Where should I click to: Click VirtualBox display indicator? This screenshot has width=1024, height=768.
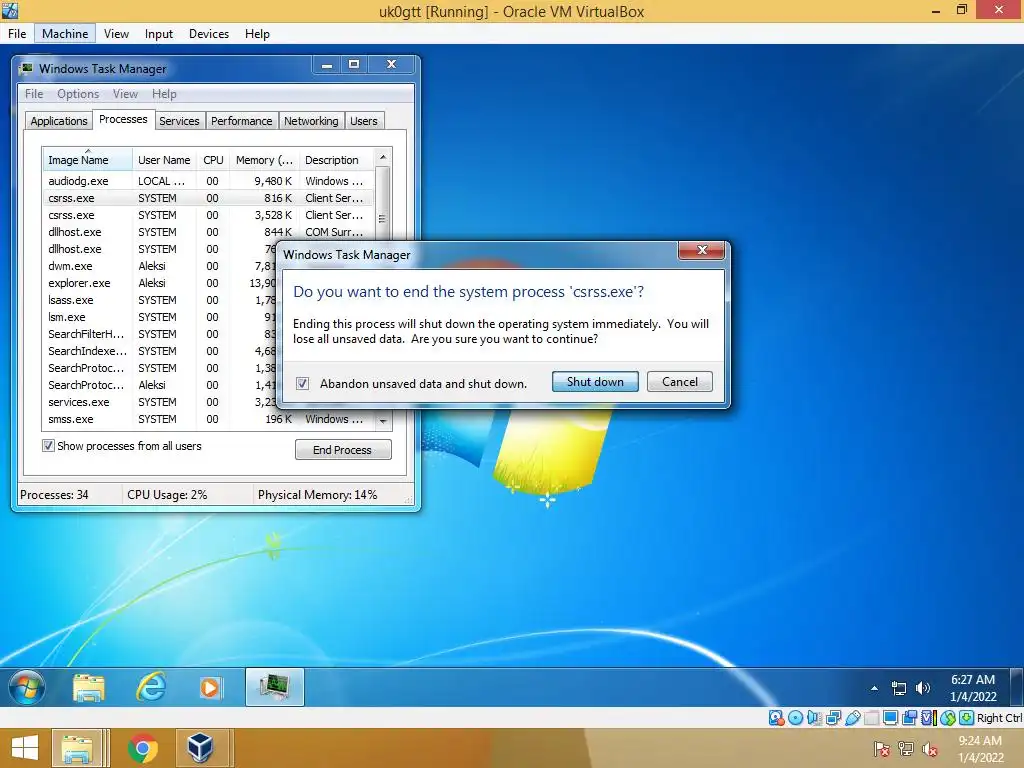pos(890,718)
